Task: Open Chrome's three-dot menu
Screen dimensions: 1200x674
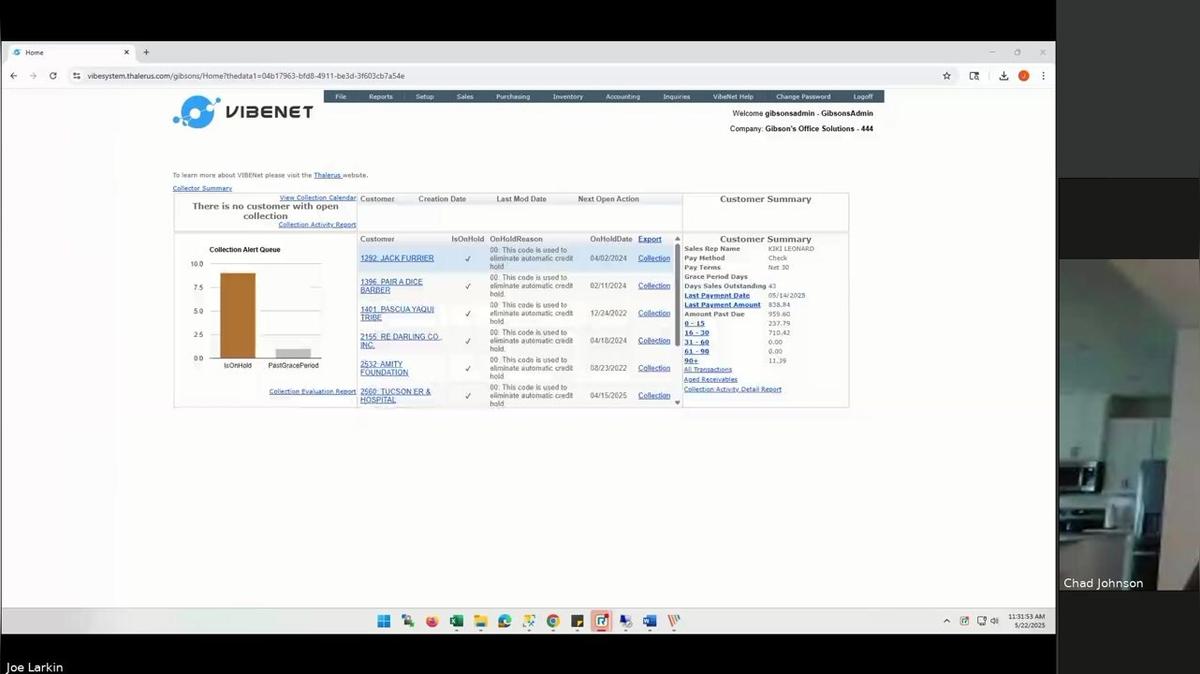Action: [x=1043, y=75]
